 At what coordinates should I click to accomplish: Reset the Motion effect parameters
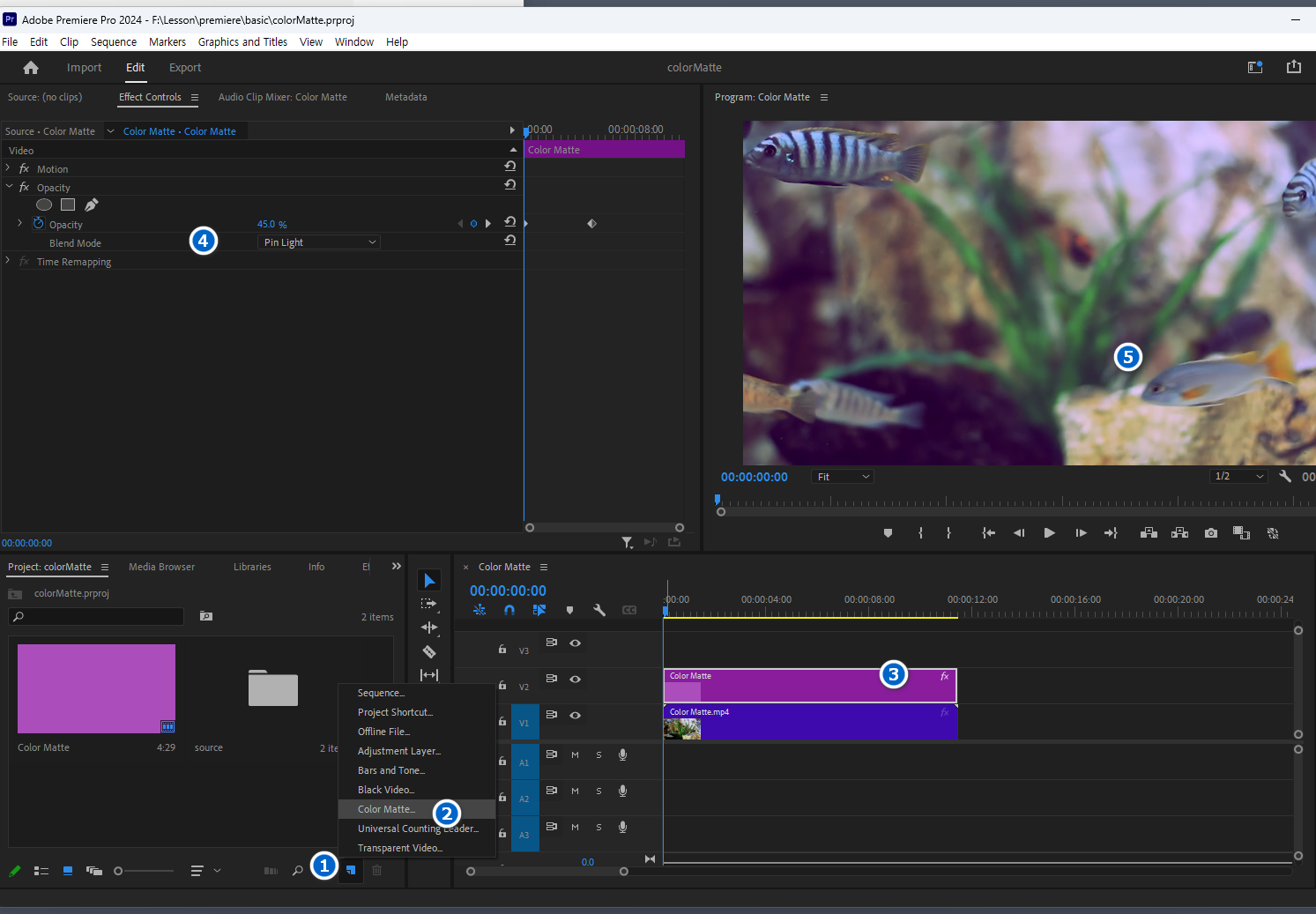[x=509, y=167]
